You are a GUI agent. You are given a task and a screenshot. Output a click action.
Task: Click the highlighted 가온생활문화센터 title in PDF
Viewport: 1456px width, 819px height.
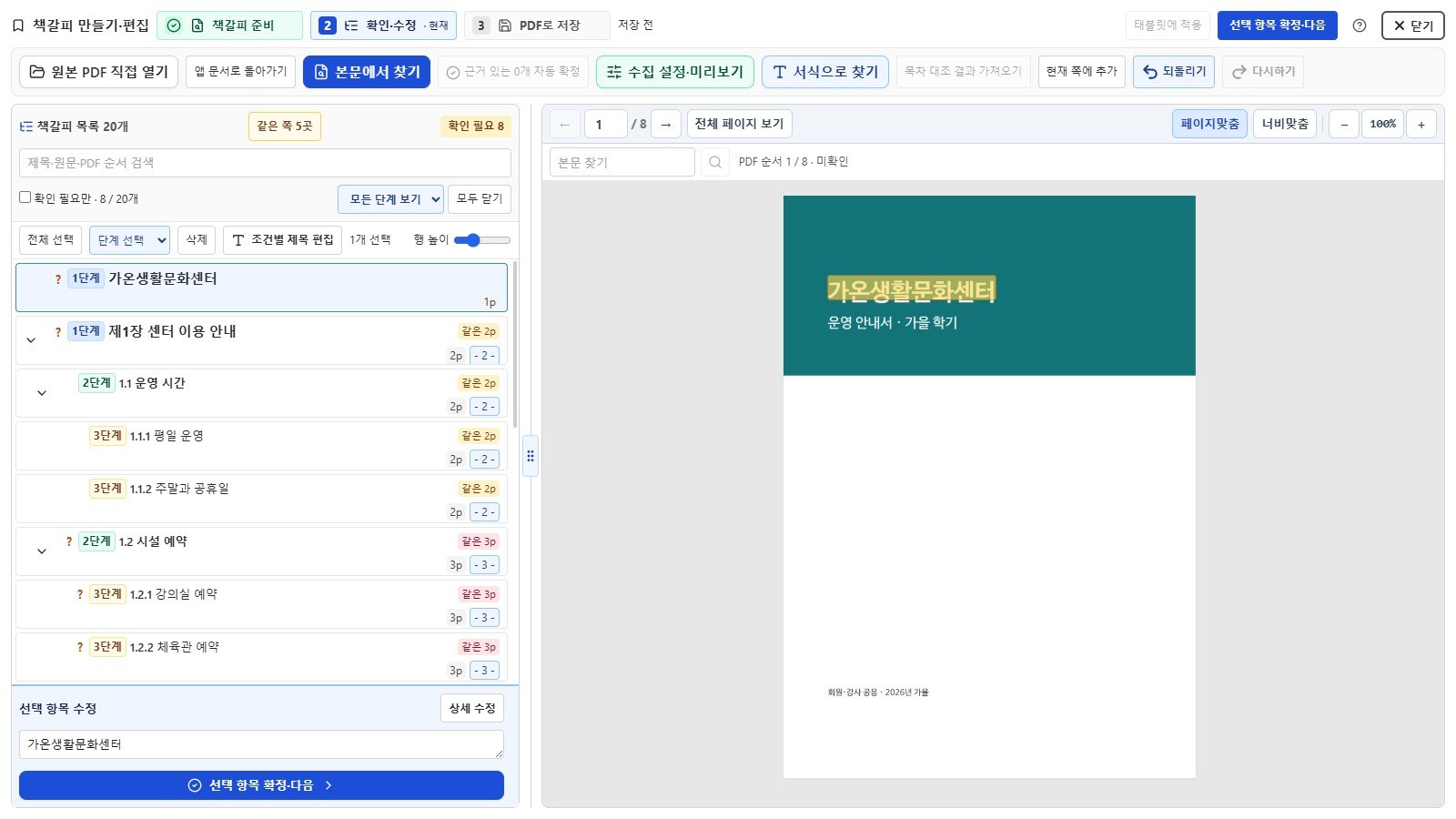coord(911,290)
